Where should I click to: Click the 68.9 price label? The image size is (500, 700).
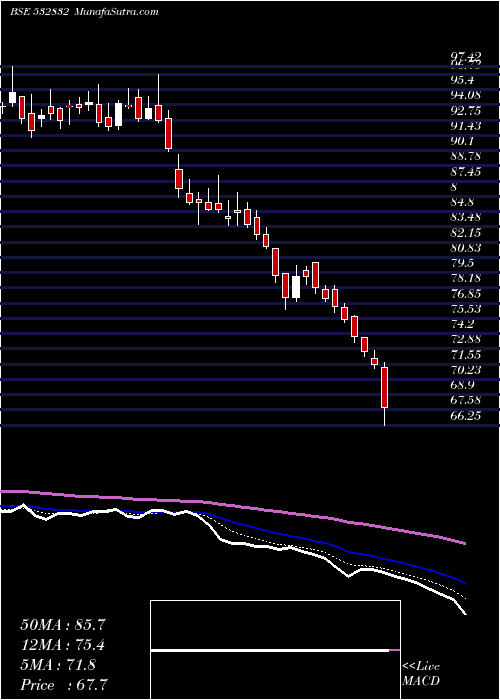click(462, 385)
